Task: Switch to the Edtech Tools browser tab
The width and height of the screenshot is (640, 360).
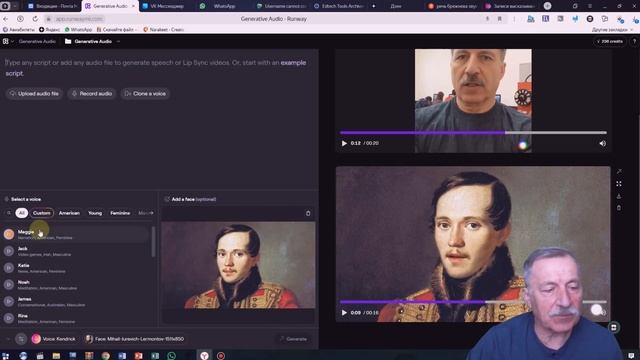Action: pyautogui.click(x=339, y=6)
